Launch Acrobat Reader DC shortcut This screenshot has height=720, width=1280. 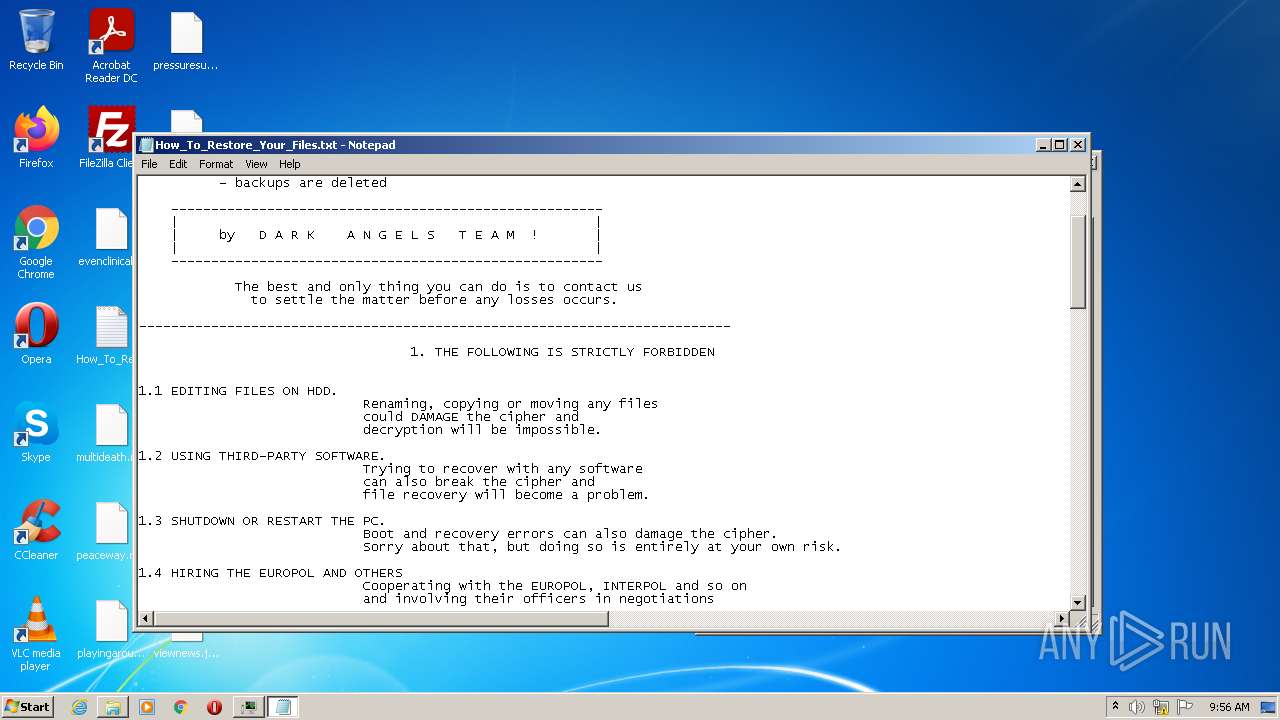coord(111,46)
